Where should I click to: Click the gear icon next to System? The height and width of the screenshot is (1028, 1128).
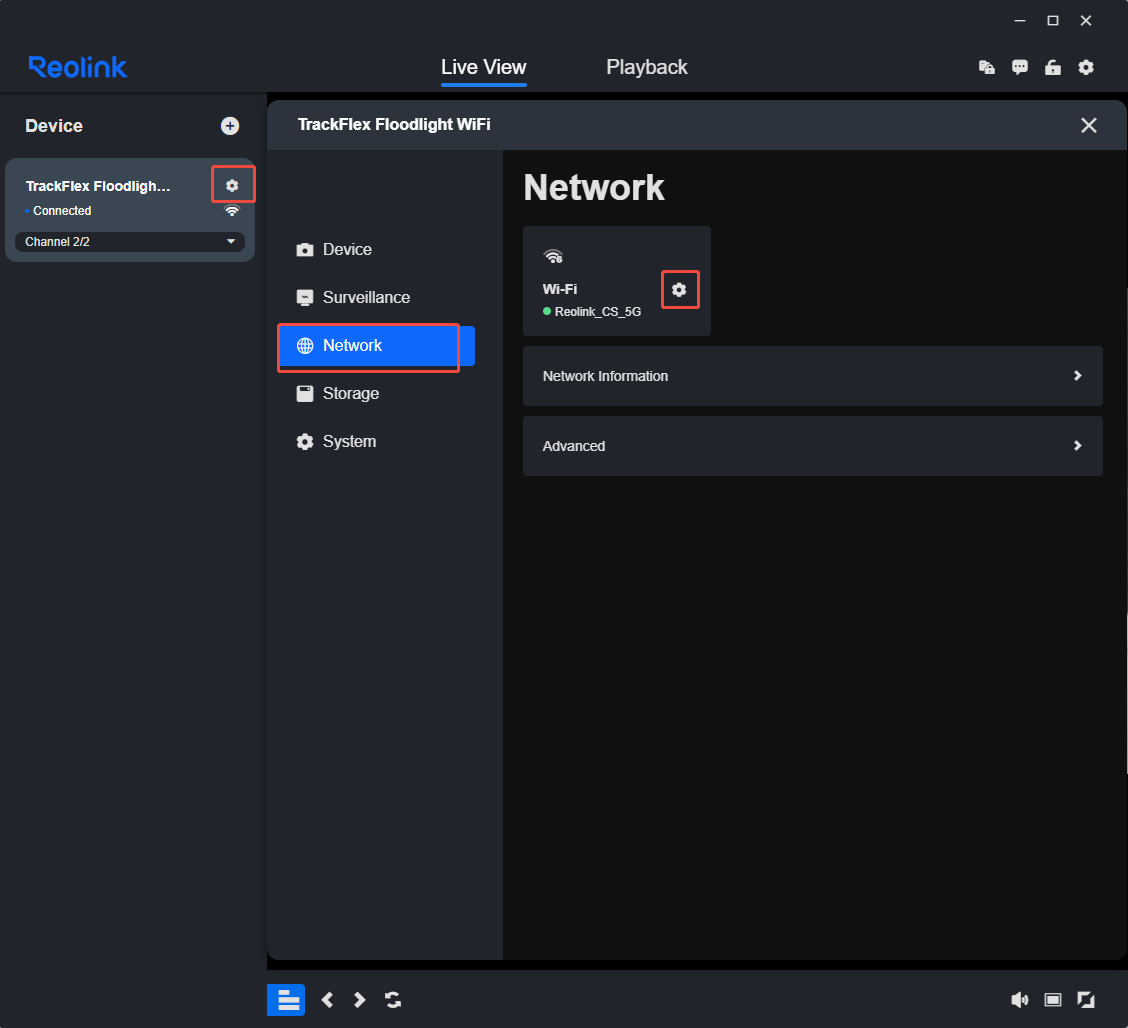point(305,442)
